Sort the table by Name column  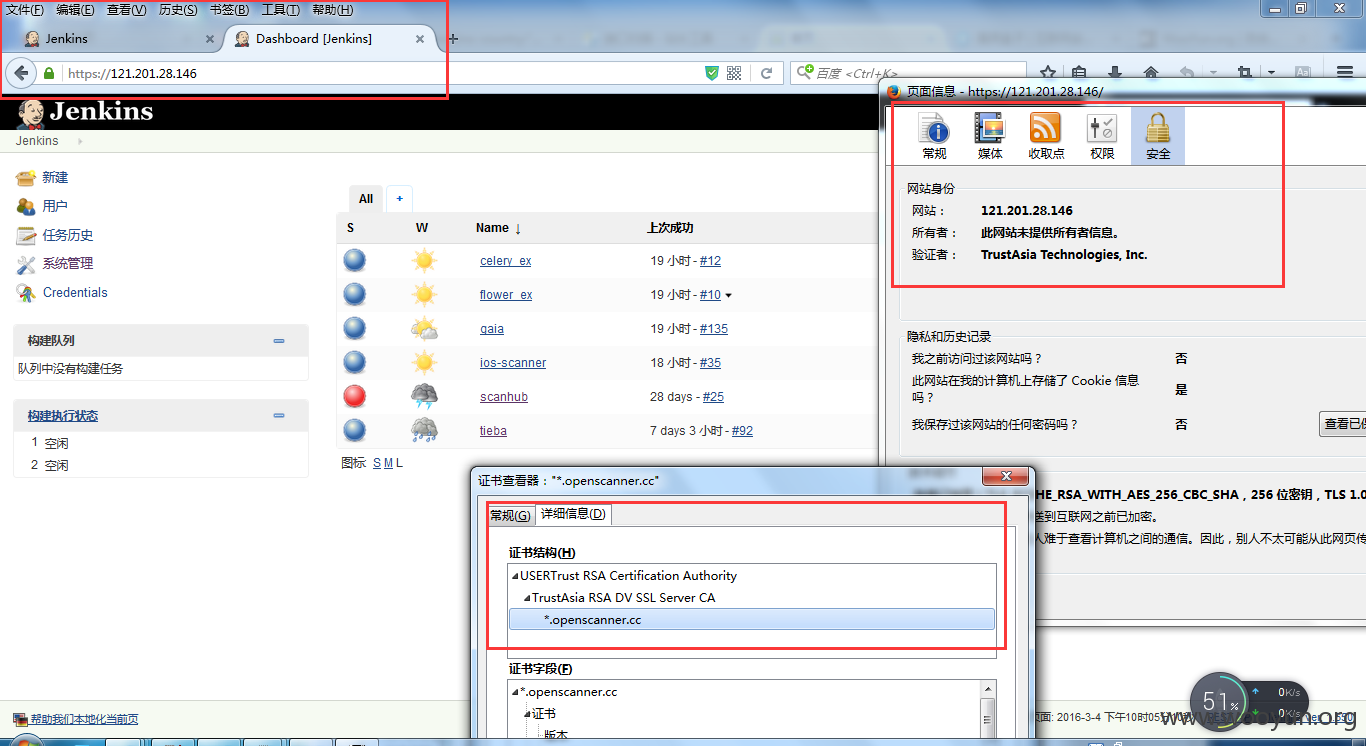tap(498, 228)
